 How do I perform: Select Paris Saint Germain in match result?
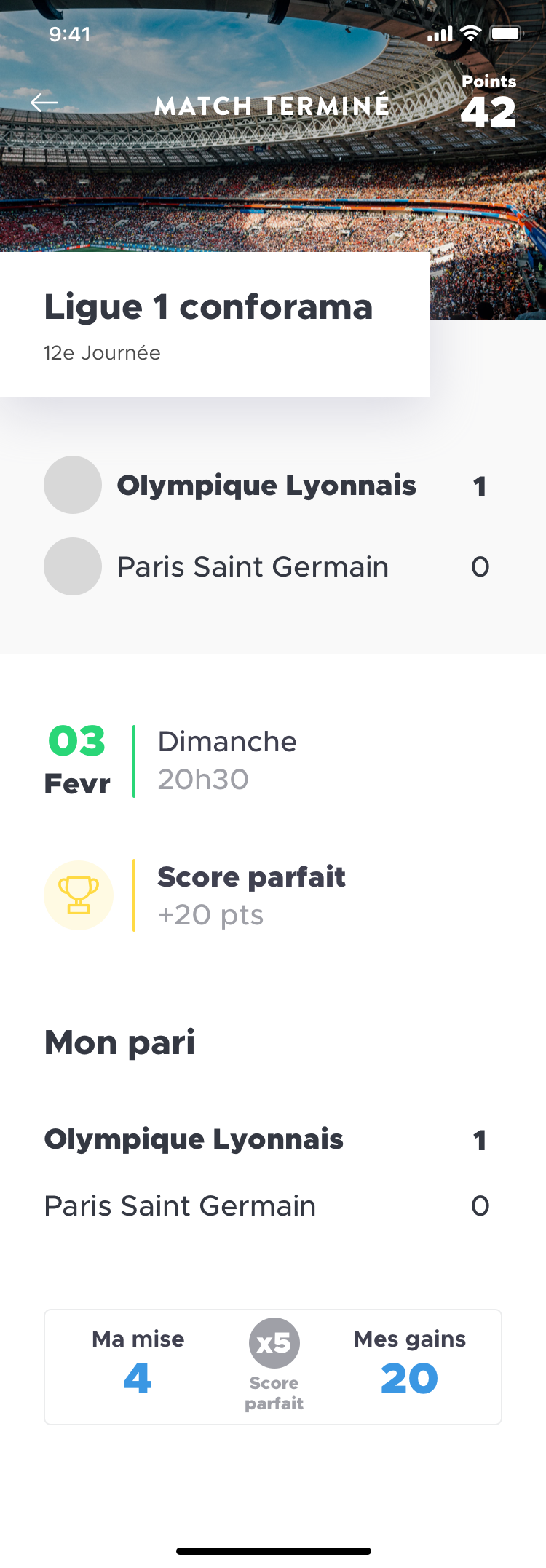[253, 567]
